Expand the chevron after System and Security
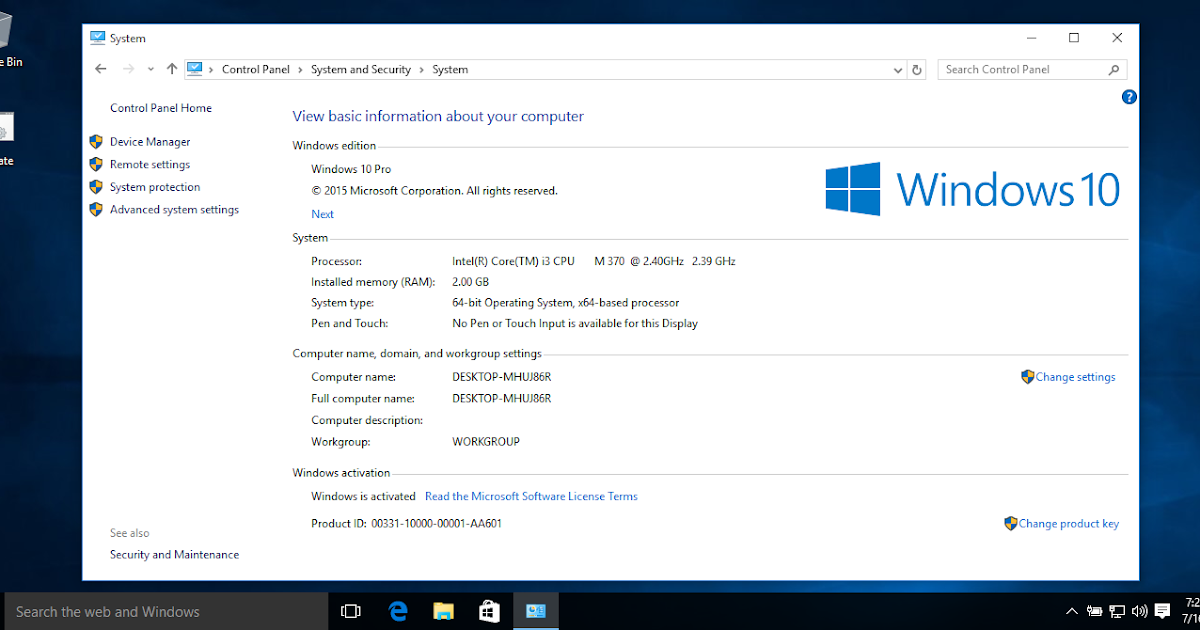This screenshot has width=1200, height=630. click(x=421, y=69)
